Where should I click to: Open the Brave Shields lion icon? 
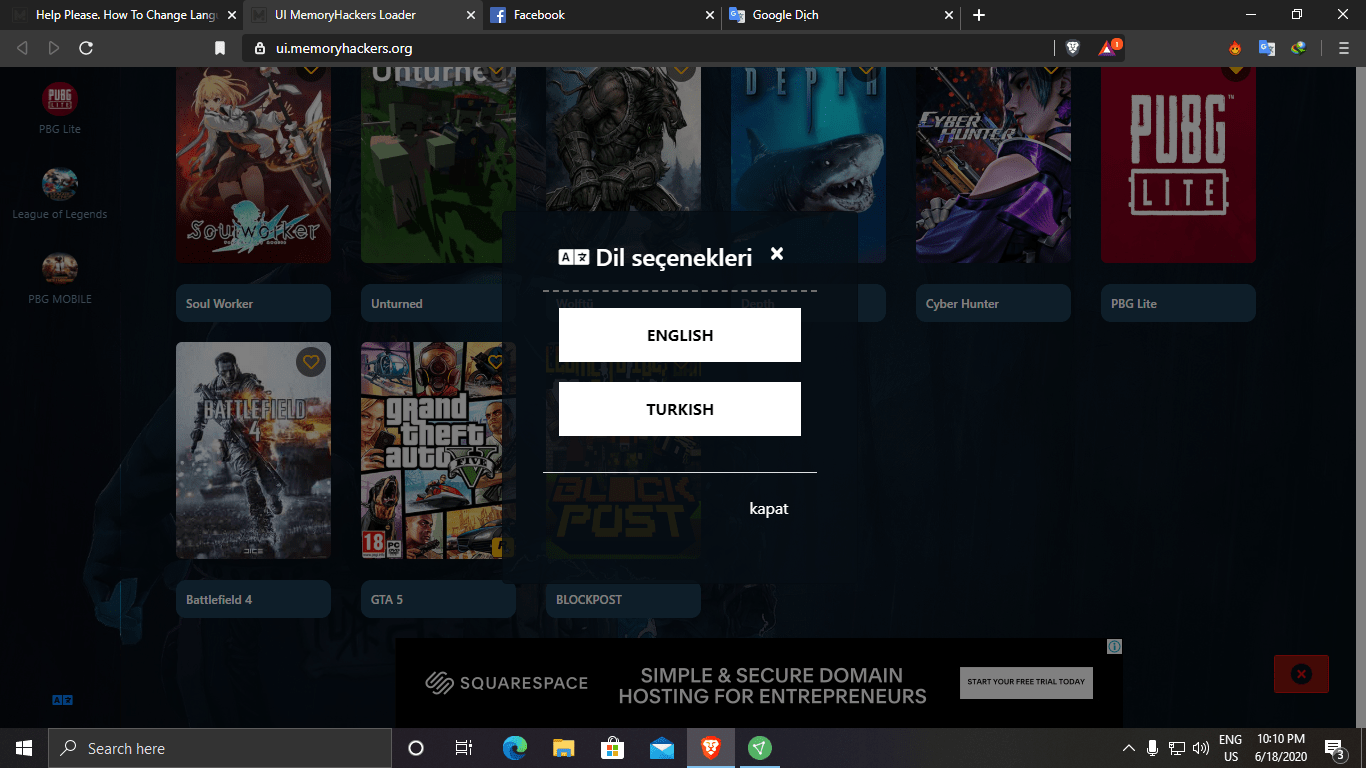(1073, 48)
